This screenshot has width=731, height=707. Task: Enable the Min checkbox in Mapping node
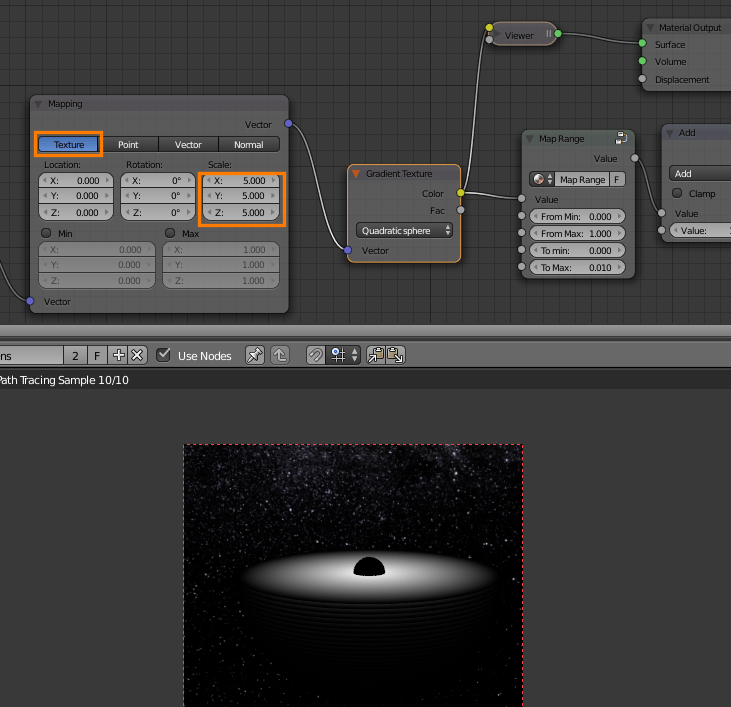(46, 233)
